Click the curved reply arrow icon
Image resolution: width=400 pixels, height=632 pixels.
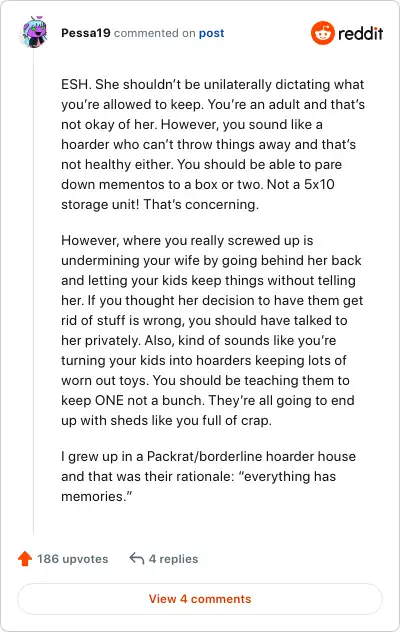(x=137, y=559)
